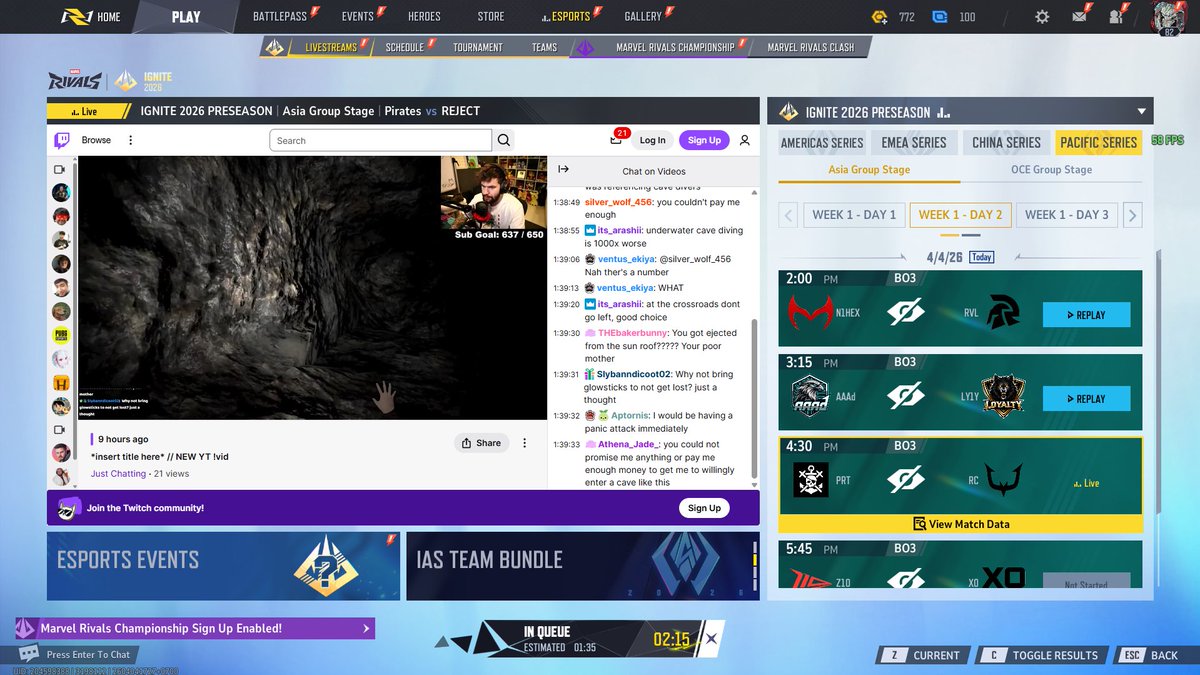Click the Twitch logo icon
The image size is (1200, 675).
coord(61,140)
